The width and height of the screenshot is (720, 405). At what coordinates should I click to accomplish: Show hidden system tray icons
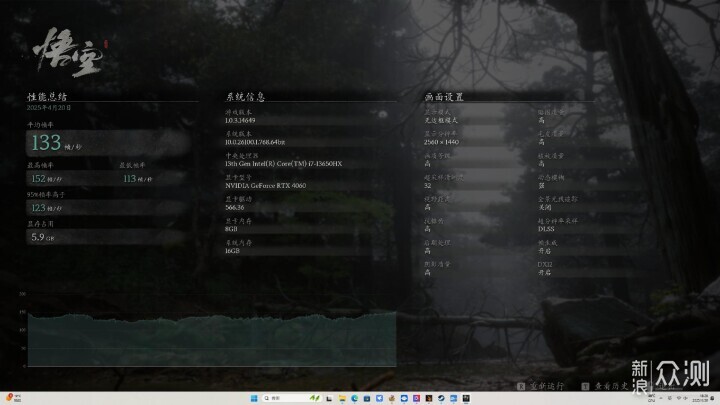(661, 398)
